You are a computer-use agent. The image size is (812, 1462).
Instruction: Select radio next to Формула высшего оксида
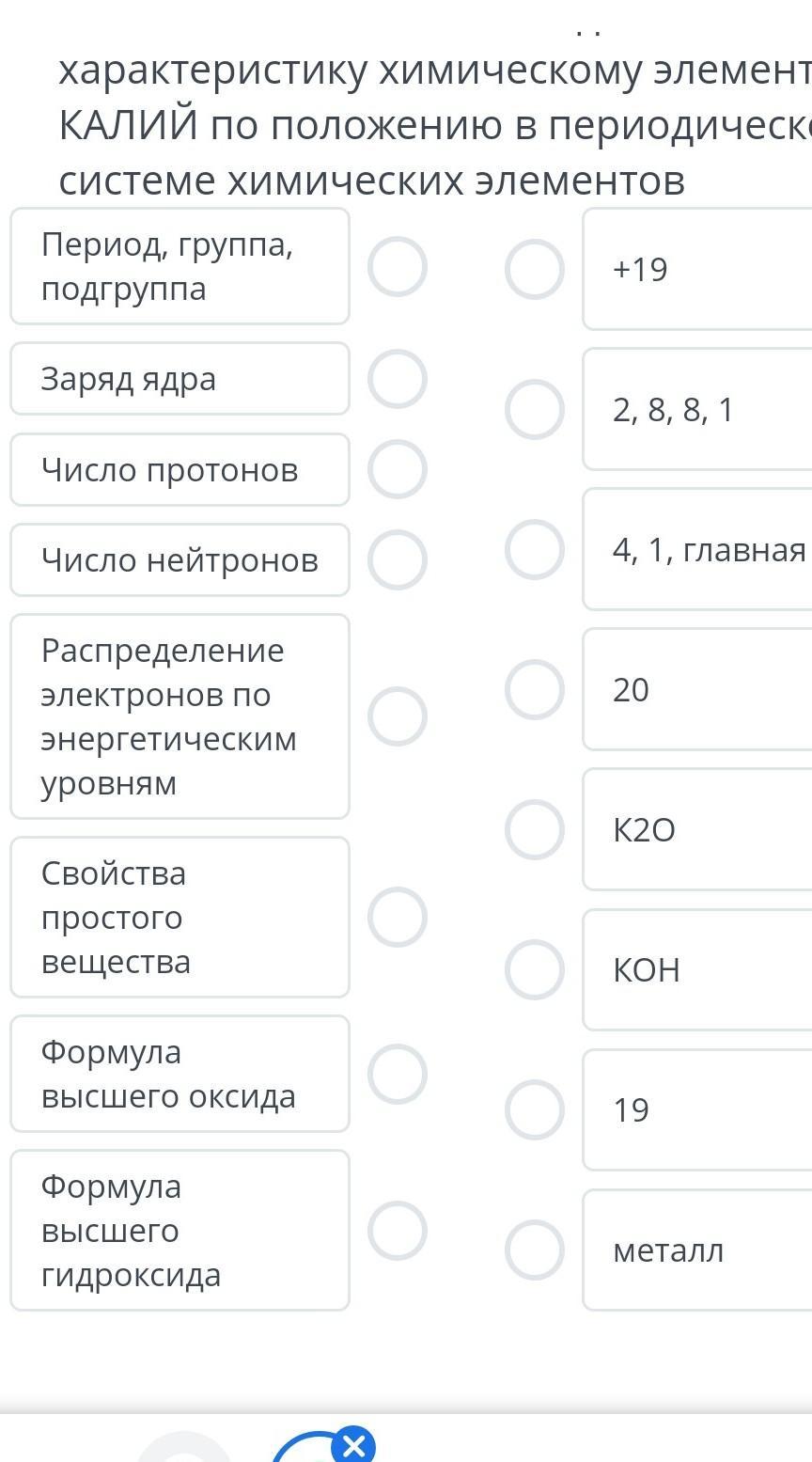pyautogui.click(x=397, y=1074)
